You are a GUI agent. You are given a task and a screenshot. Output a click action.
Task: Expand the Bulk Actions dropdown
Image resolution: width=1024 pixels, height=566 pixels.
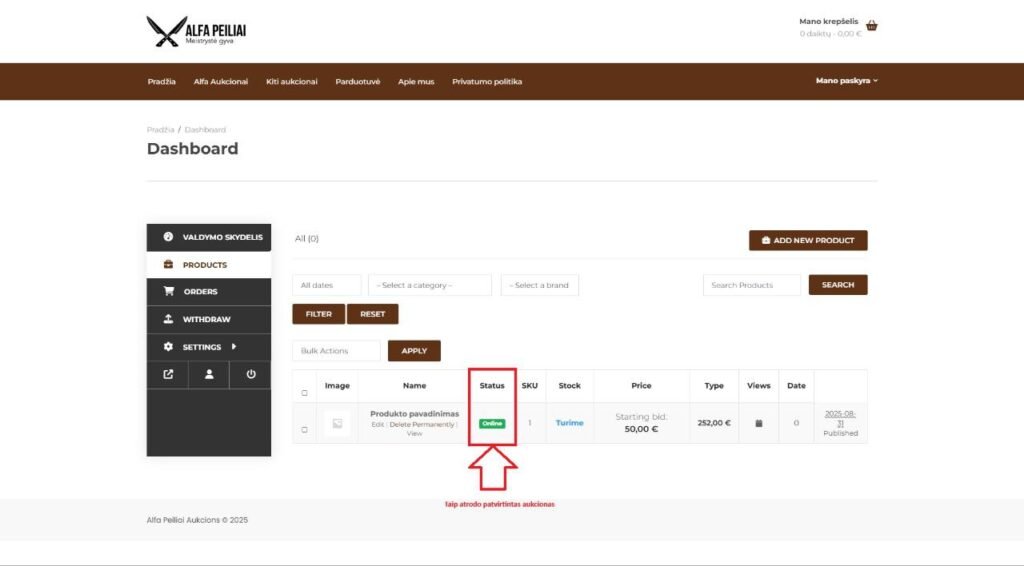tap(336, 351)
